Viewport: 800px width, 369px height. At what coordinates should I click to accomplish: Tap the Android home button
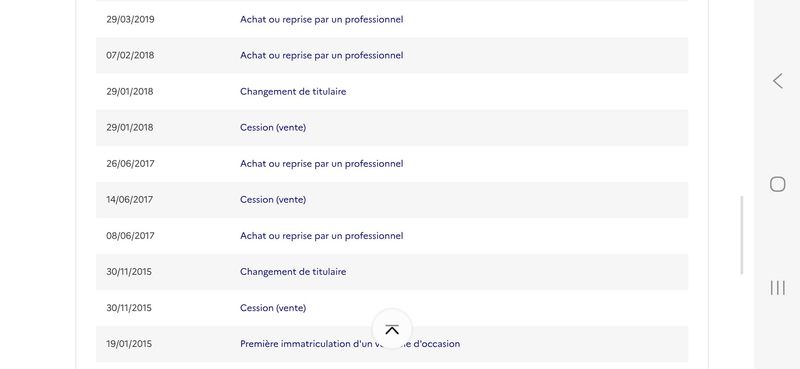coord(778,184)
